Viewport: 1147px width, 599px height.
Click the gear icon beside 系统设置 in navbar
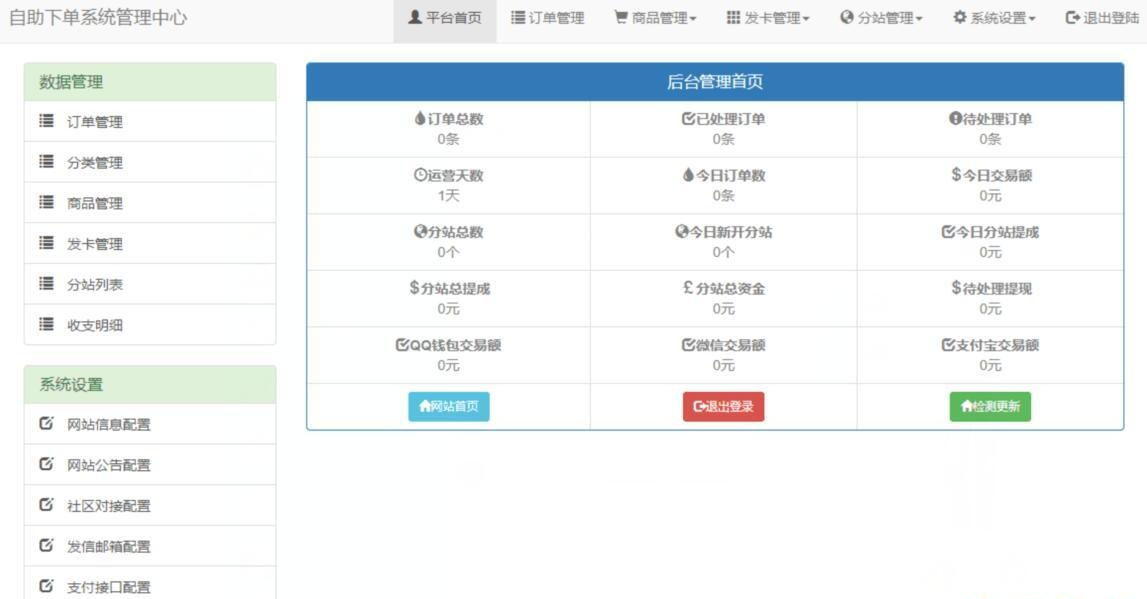(960, 17)
